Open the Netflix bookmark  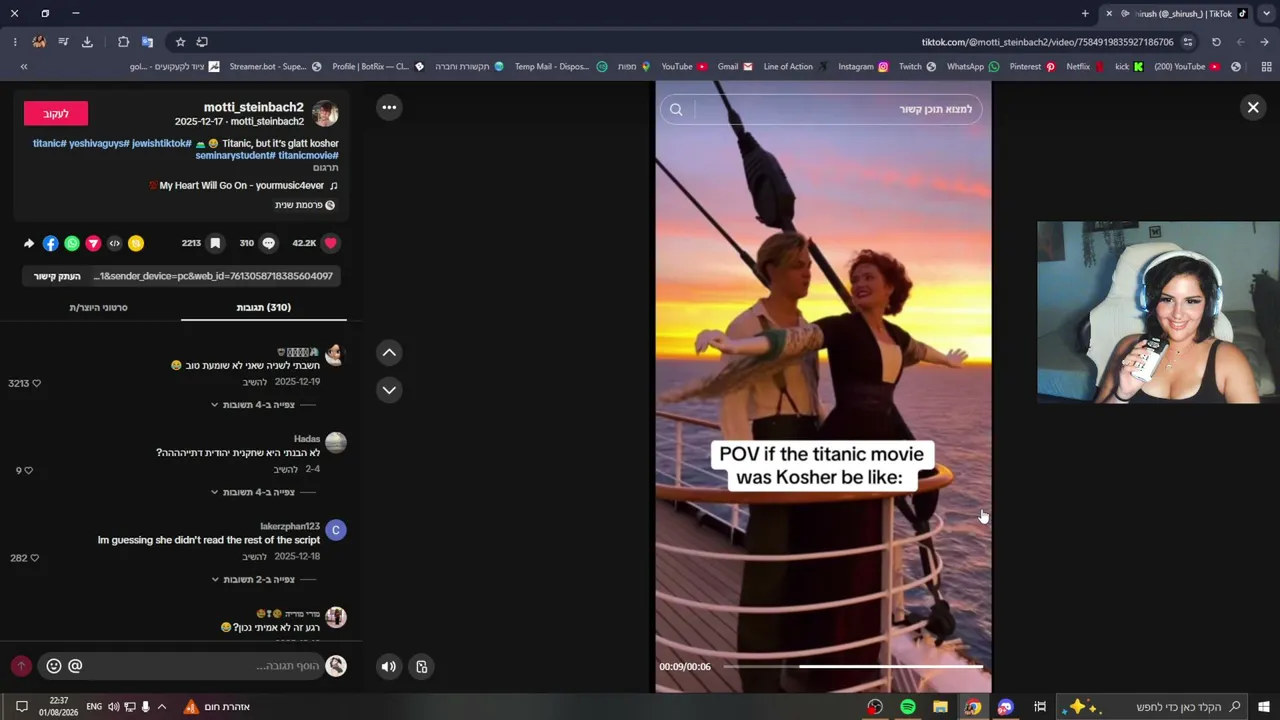(x=1085, y=67)
